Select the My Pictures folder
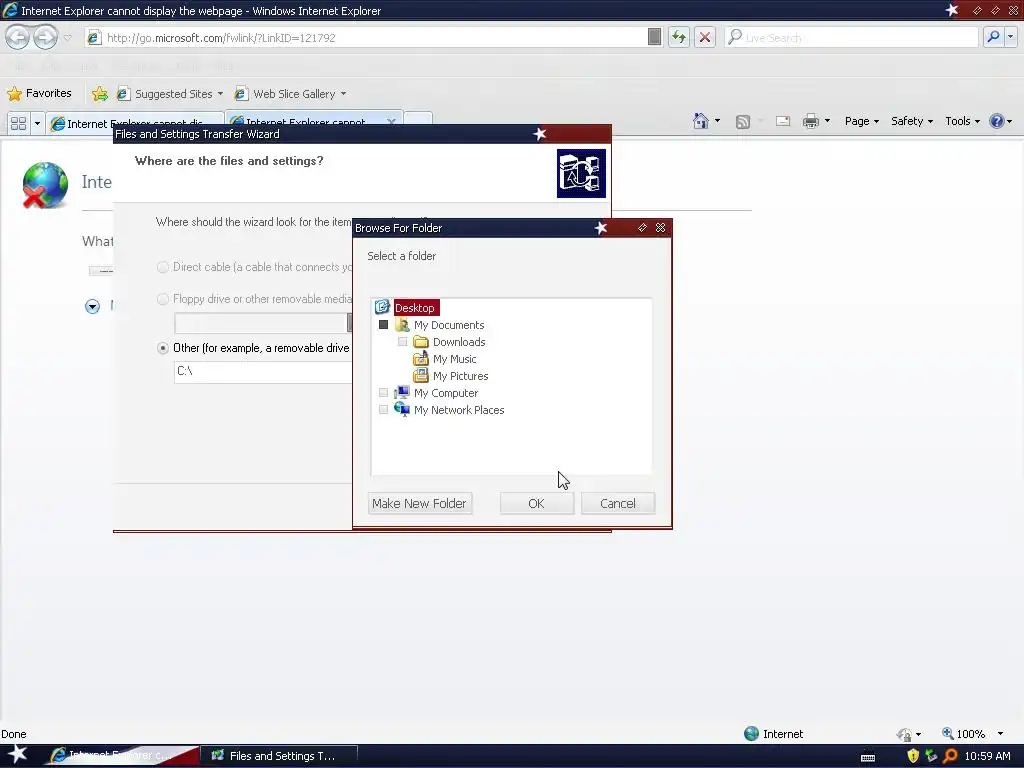The image size is (1024, 768). tap(460, 376)
